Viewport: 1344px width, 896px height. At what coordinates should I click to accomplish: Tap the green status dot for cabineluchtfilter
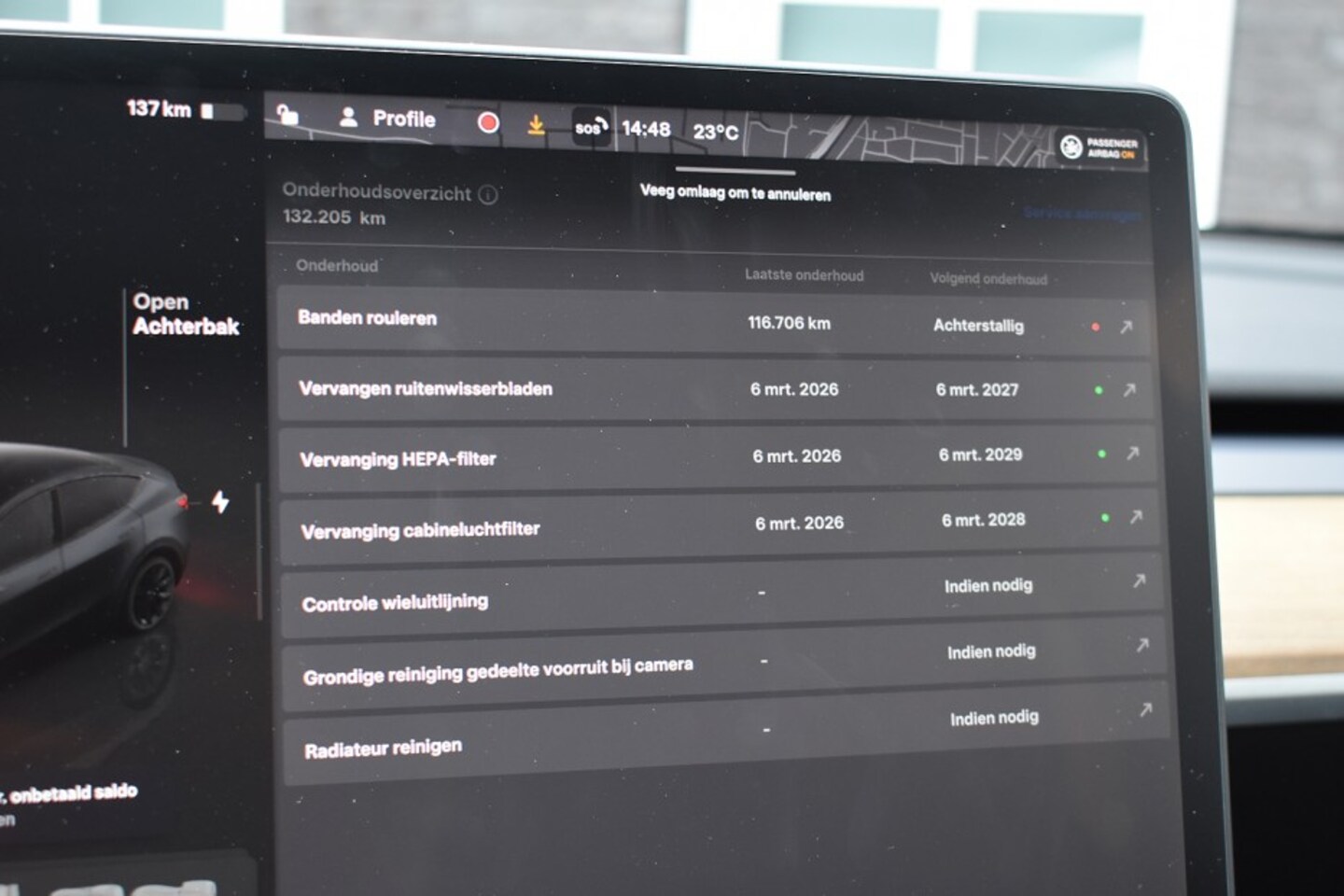pos(1105,517)
